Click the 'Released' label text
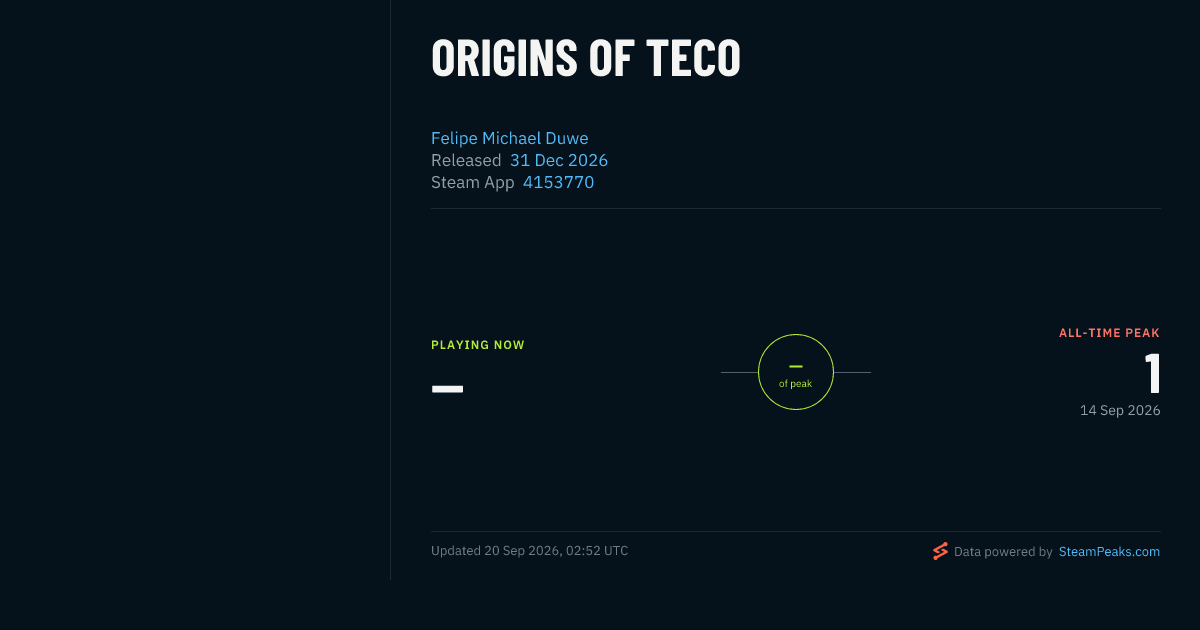The height and width of the screenshot is (630, 1200). tap(466, 160)
